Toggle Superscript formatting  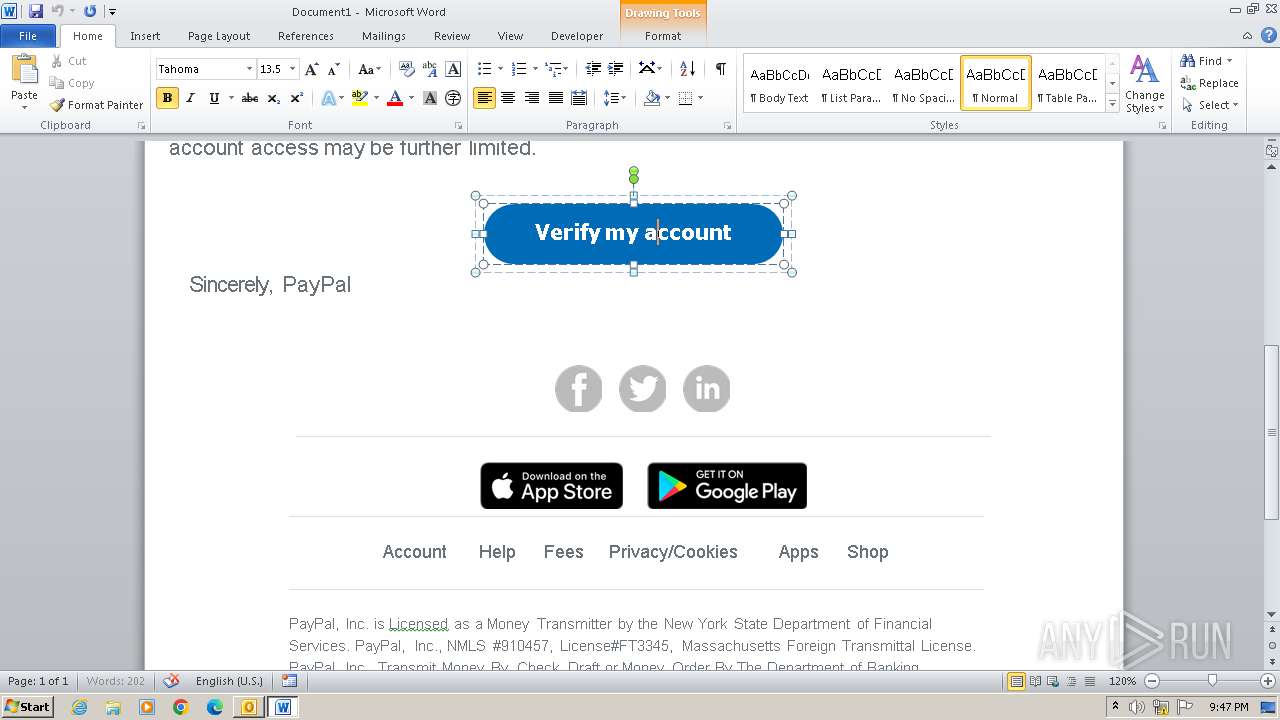pos(297,98)
